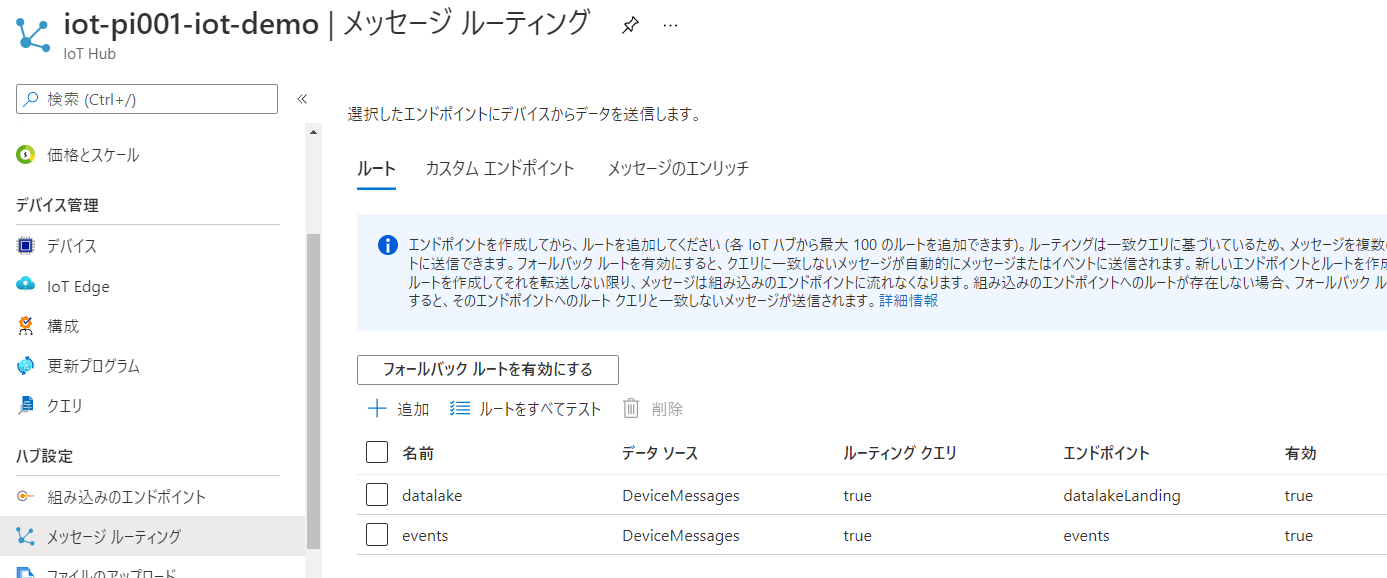Screen dimensions: 1387x578
Task: Open the datalake route name
Action: 432,495
